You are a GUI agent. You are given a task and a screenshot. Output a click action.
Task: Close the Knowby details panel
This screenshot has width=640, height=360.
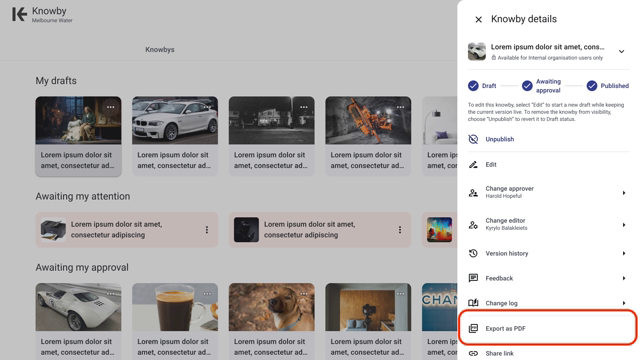(x=478, y=19)
